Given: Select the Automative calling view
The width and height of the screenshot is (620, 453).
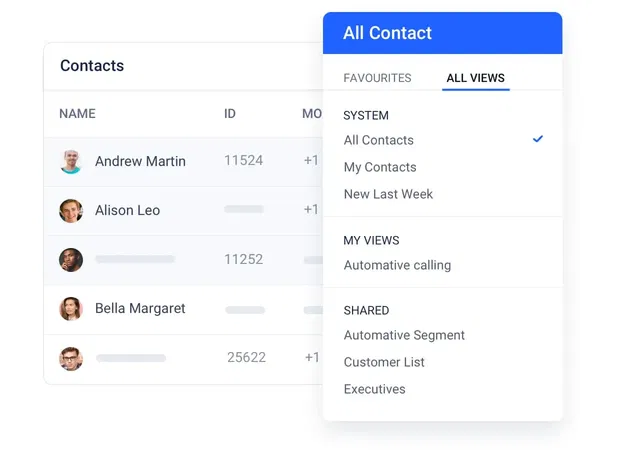Looking at the screenshot, I should click(x=397, y=265).
